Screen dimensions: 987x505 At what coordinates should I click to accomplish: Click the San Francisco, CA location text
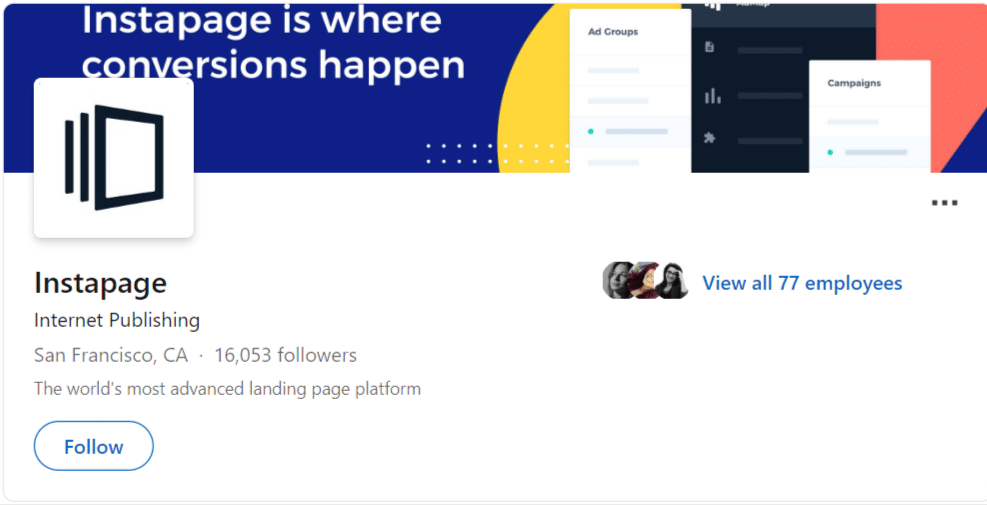pos(111,355)
